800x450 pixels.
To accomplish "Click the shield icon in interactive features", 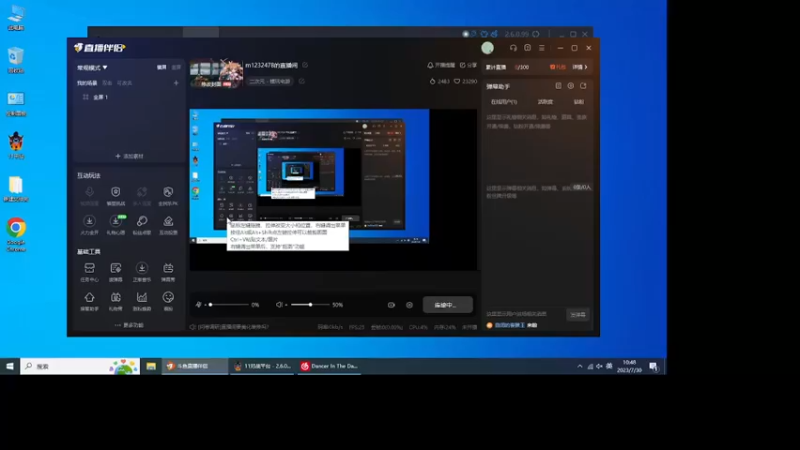I will pyautogui.click(x=116, y=192).
